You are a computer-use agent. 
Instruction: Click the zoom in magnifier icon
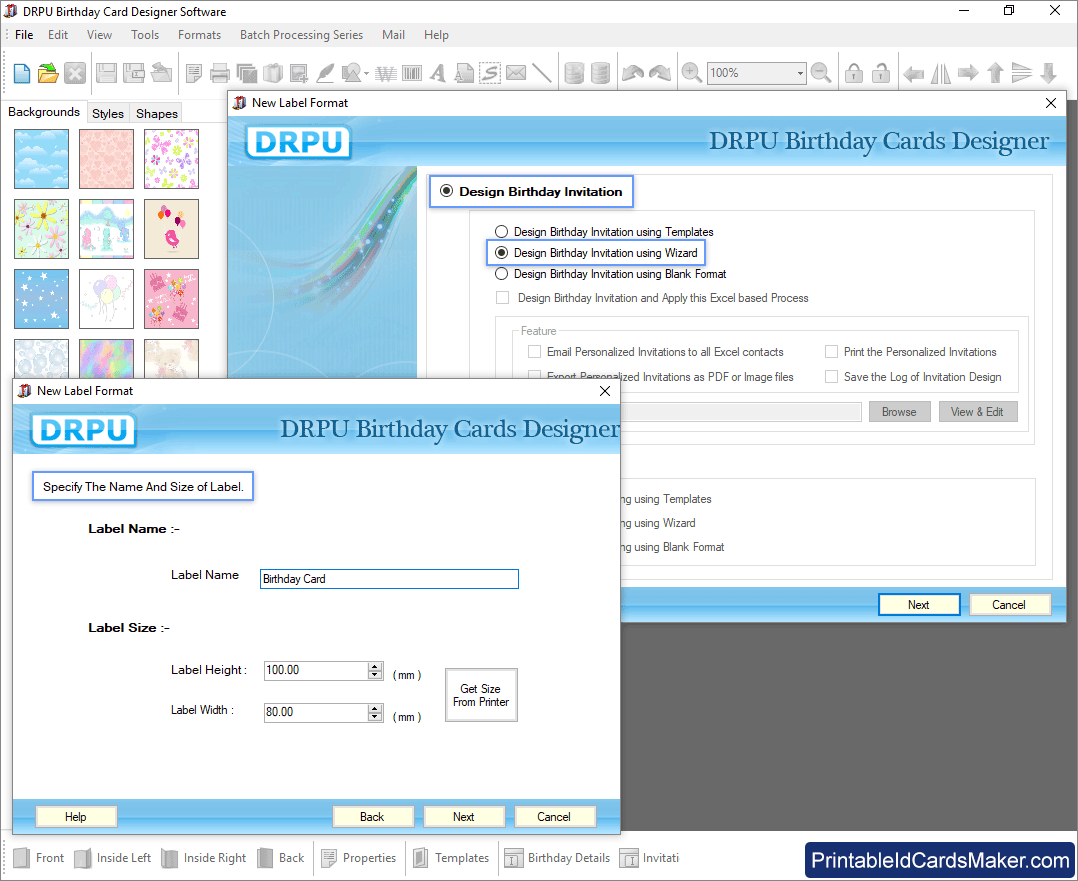(x=691, y=73)
